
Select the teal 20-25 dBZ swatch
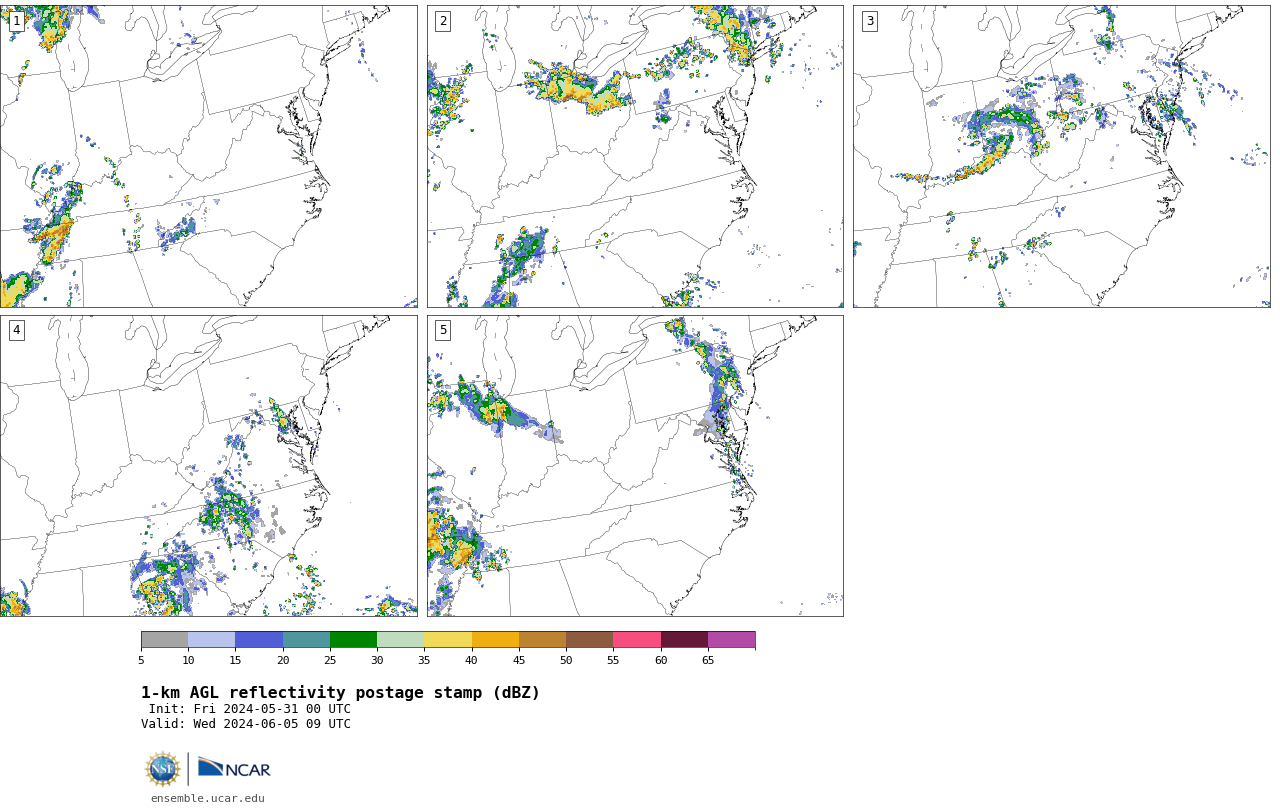(306, 640)
